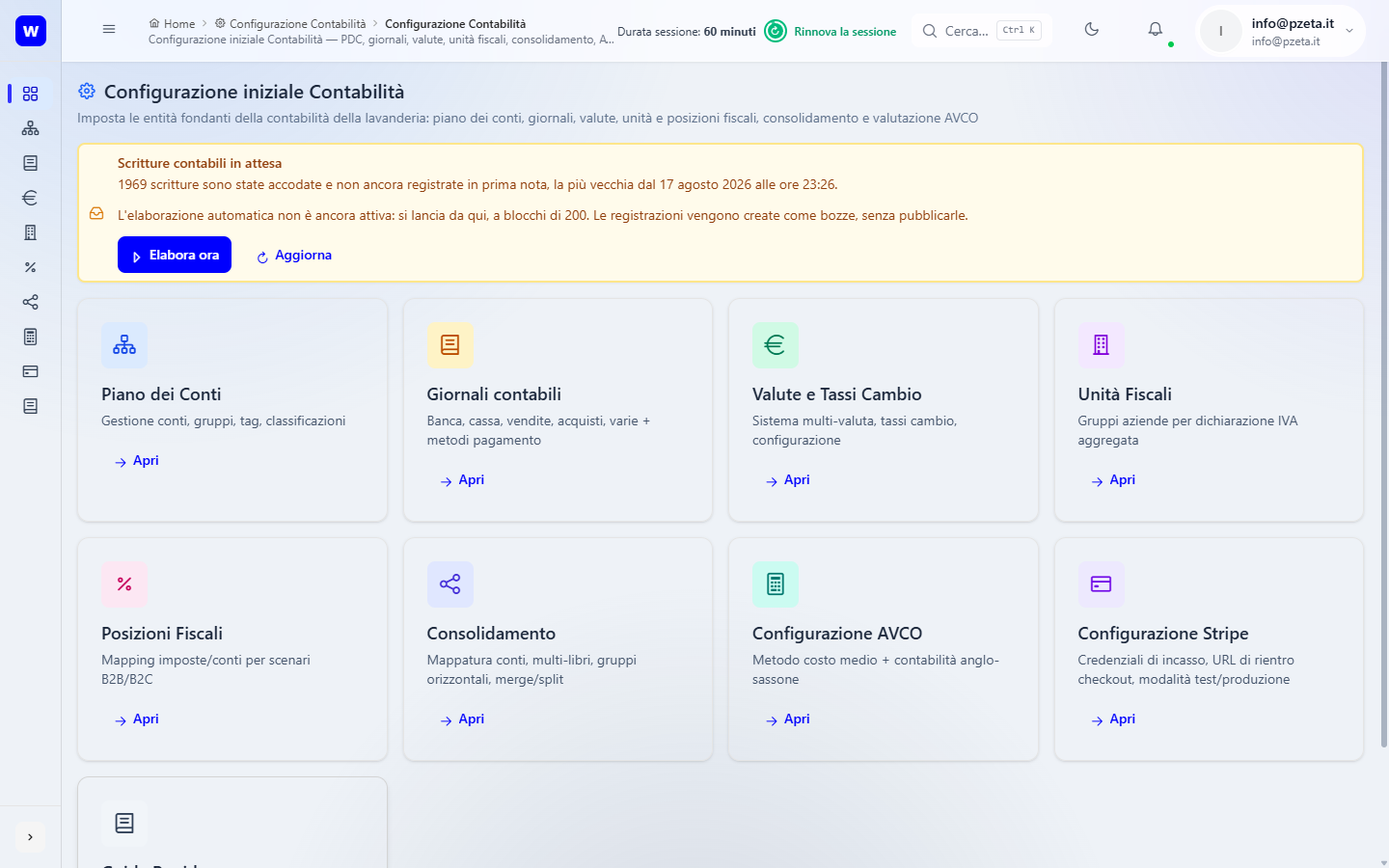
Task: Toggle dark mode with the moon icon
Action: click(1092, 30)
